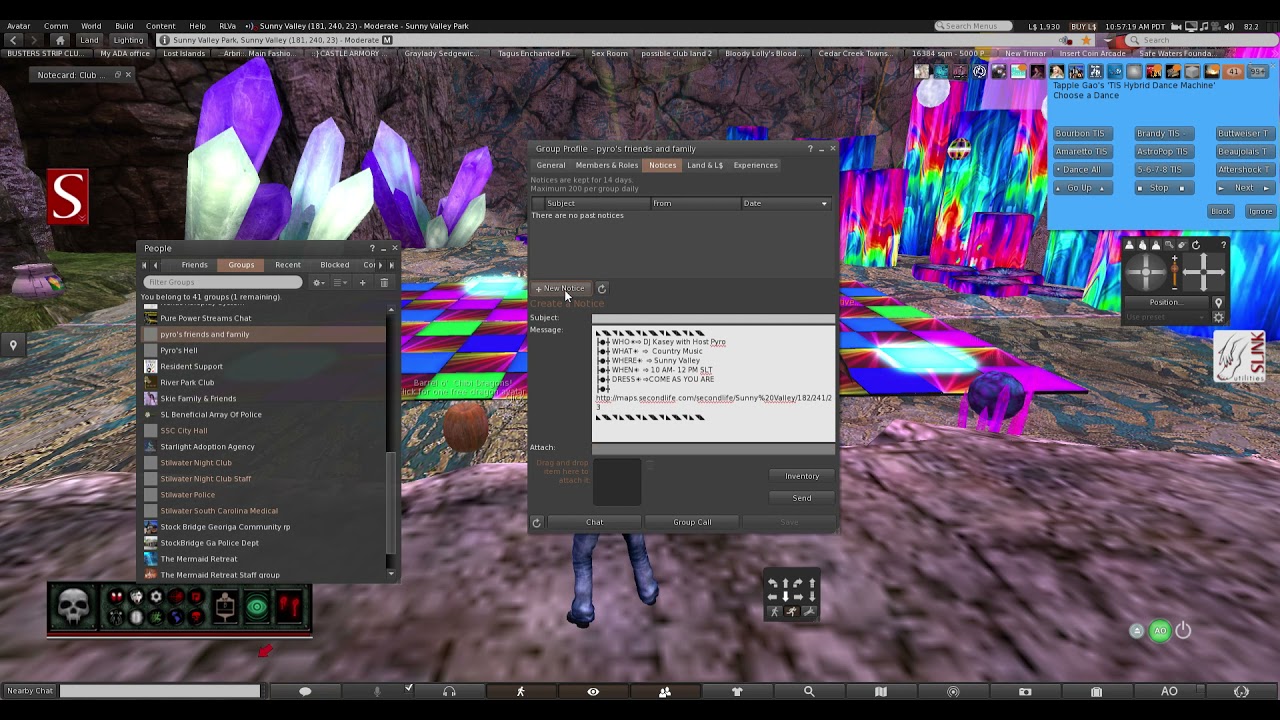The width and height of the screenshot is (1280, 720).
Task: Open the Experiences tab in Group Profile
Action: [x=755, y=165]
